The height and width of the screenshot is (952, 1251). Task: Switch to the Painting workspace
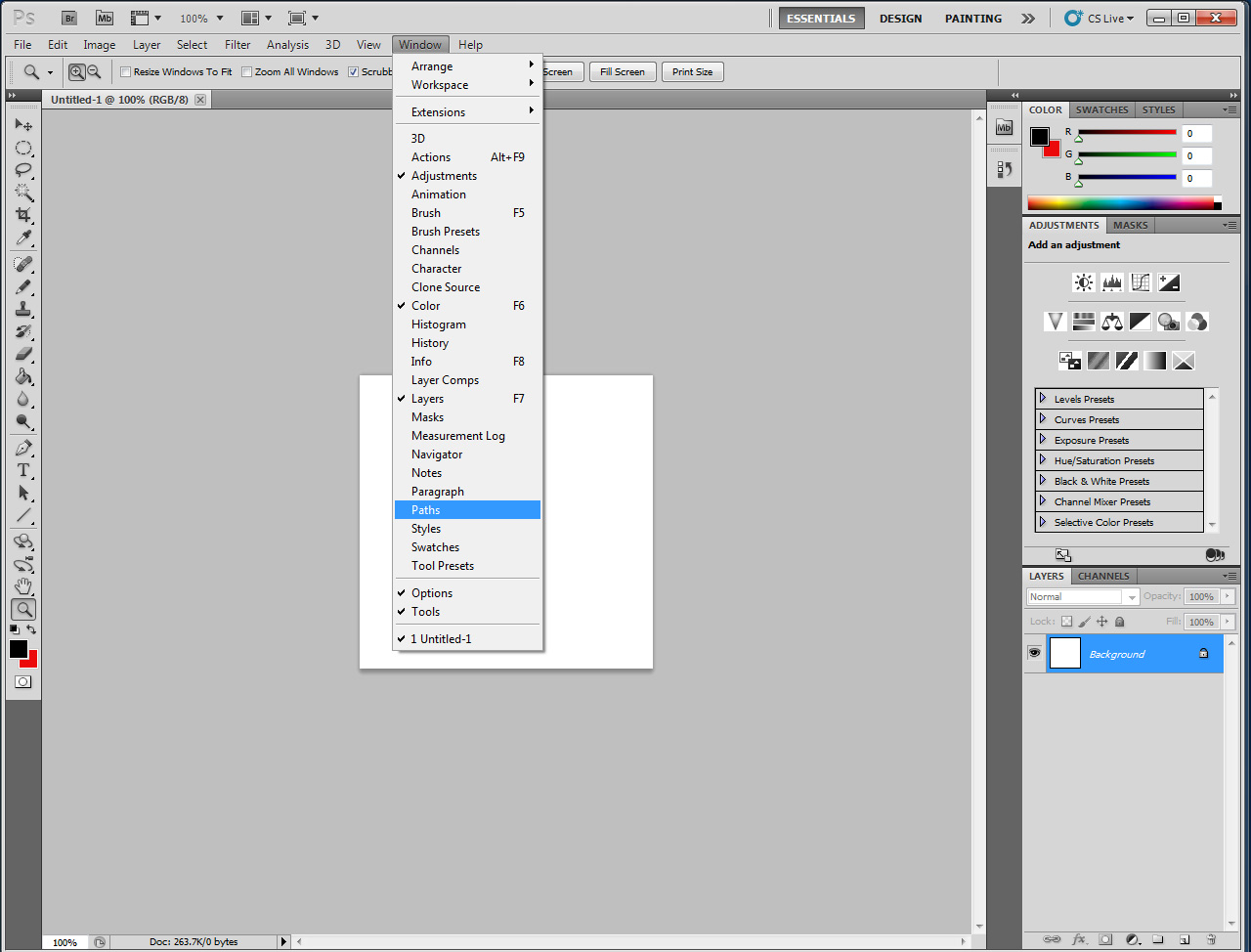coord(973,19)
